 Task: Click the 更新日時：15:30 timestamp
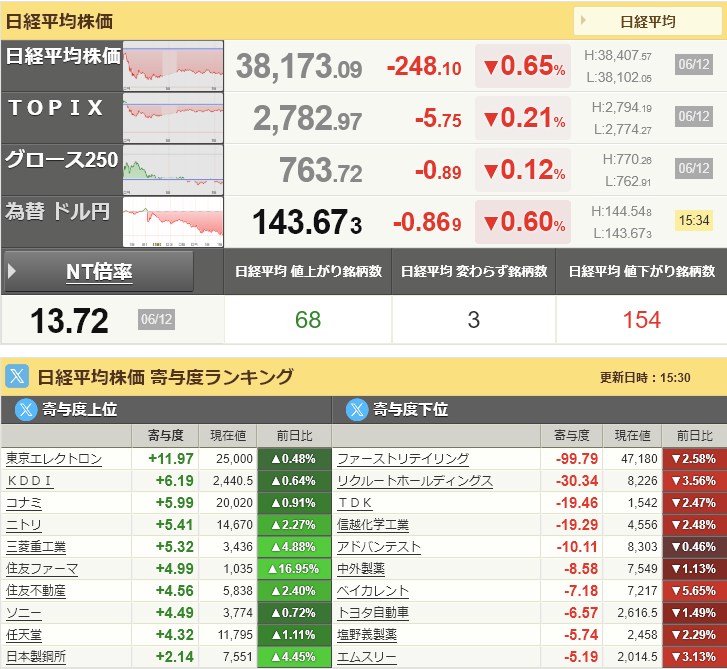(645, 377)
